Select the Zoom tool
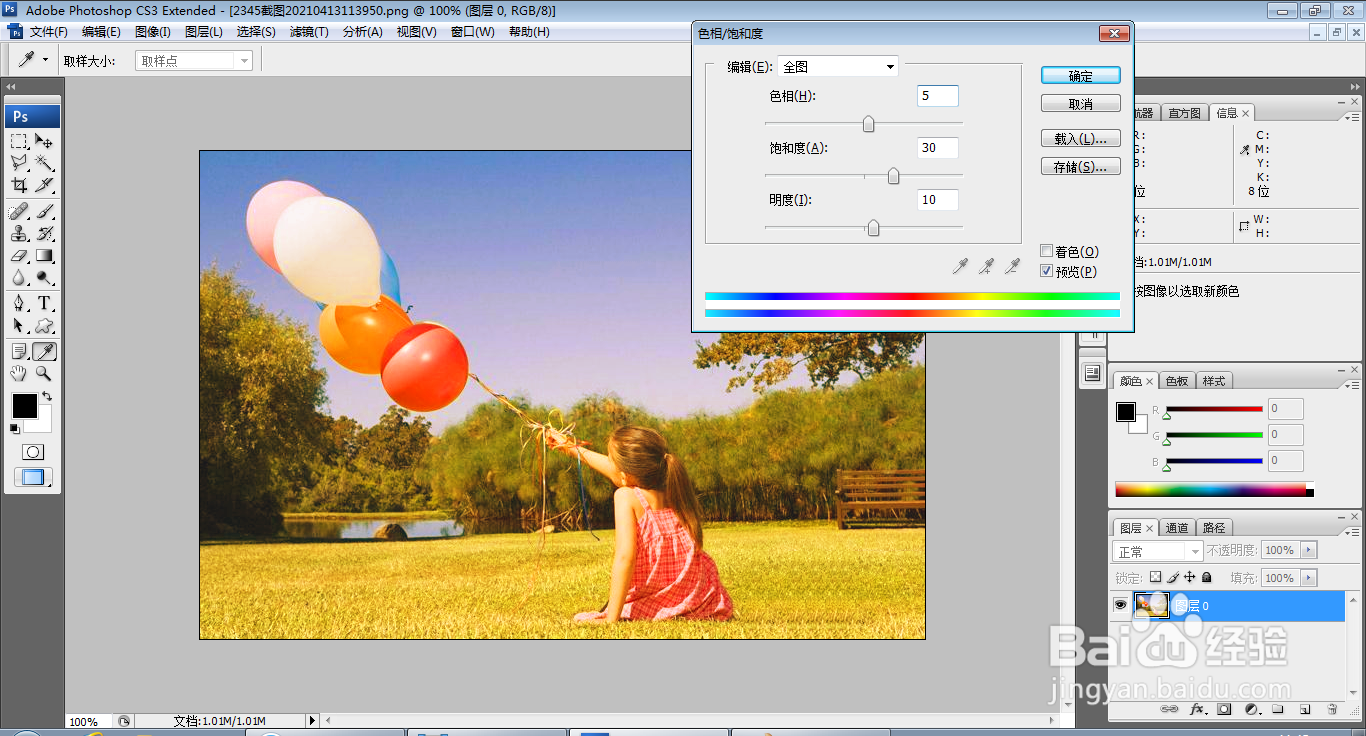The height and width of the screenshot is (736, 1366). click(x=44, y=373)
